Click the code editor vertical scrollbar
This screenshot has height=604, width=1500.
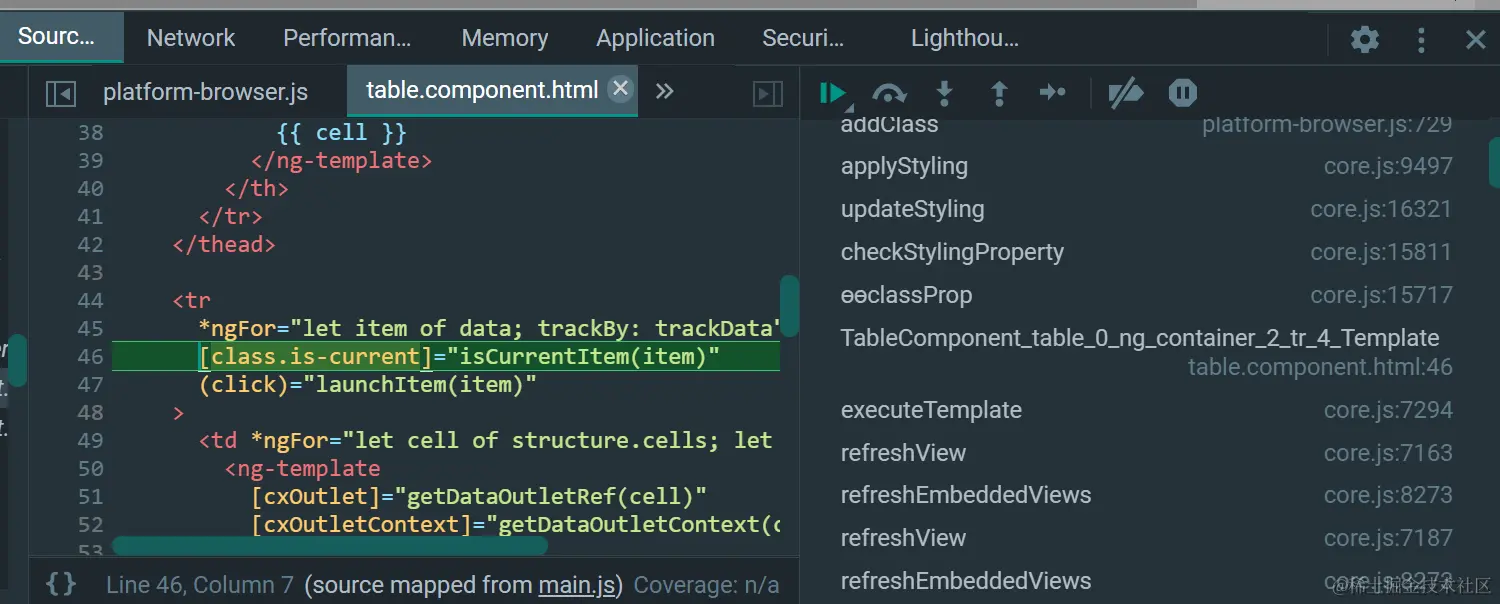pos(790,306)
